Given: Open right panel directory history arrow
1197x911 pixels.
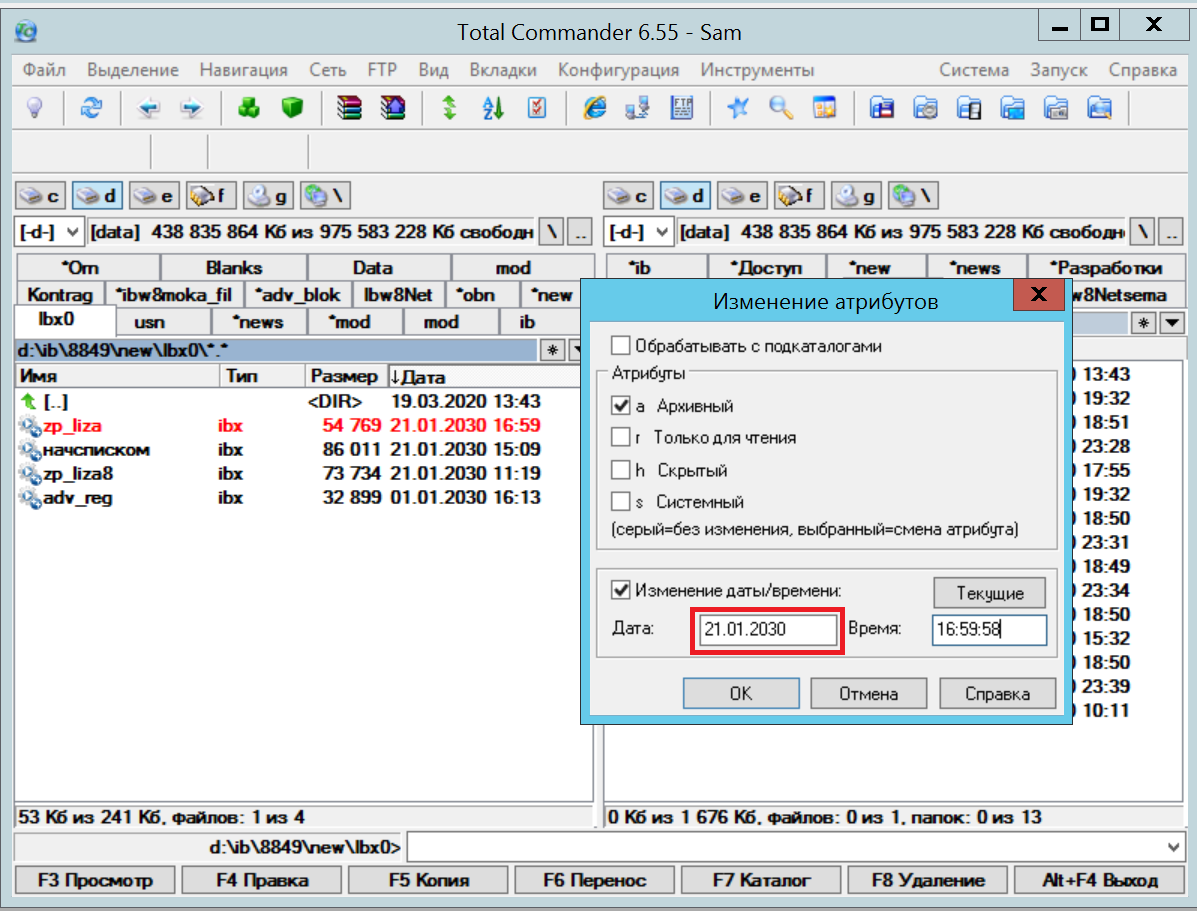Looking at the screenshot, I should tap(1172, 323).
